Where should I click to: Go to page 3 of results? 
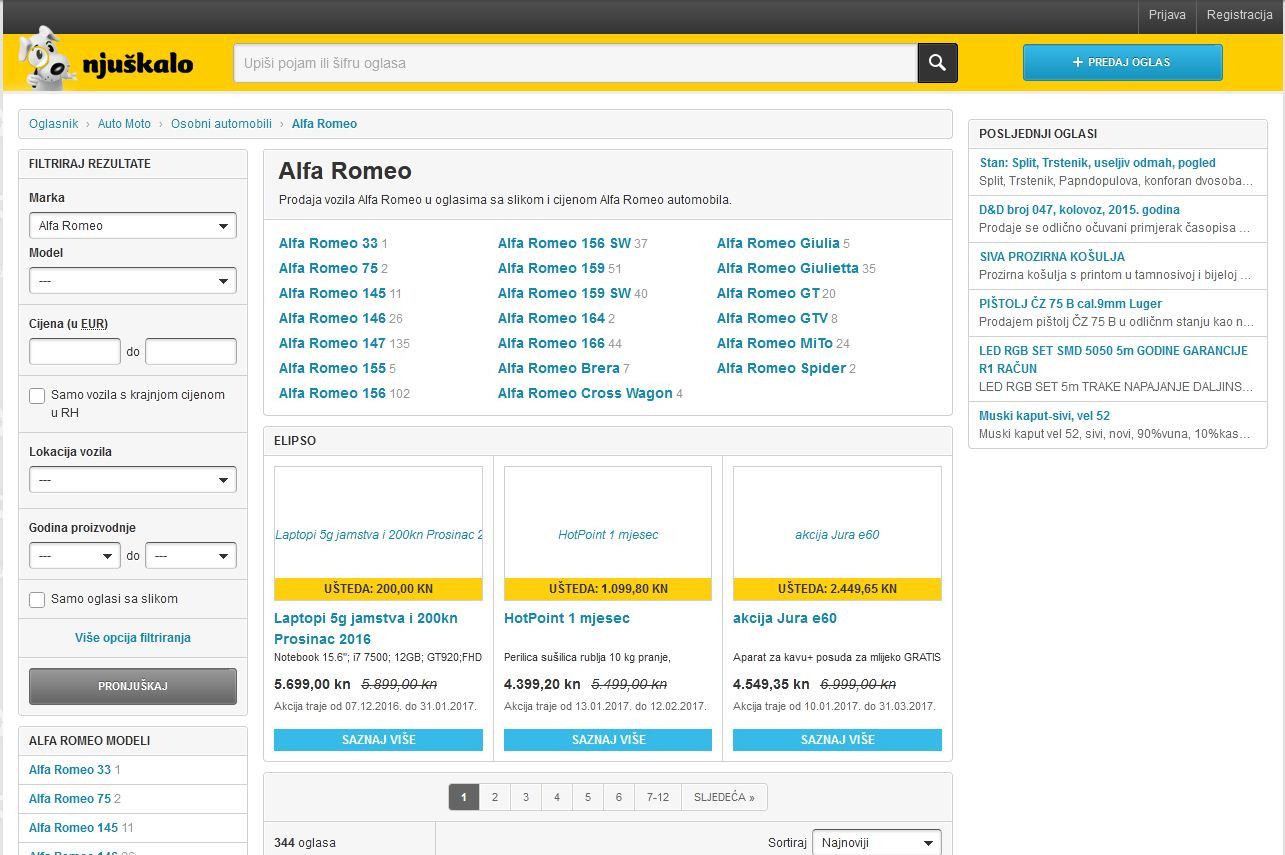pyautogui.click(x=525, y=797)
